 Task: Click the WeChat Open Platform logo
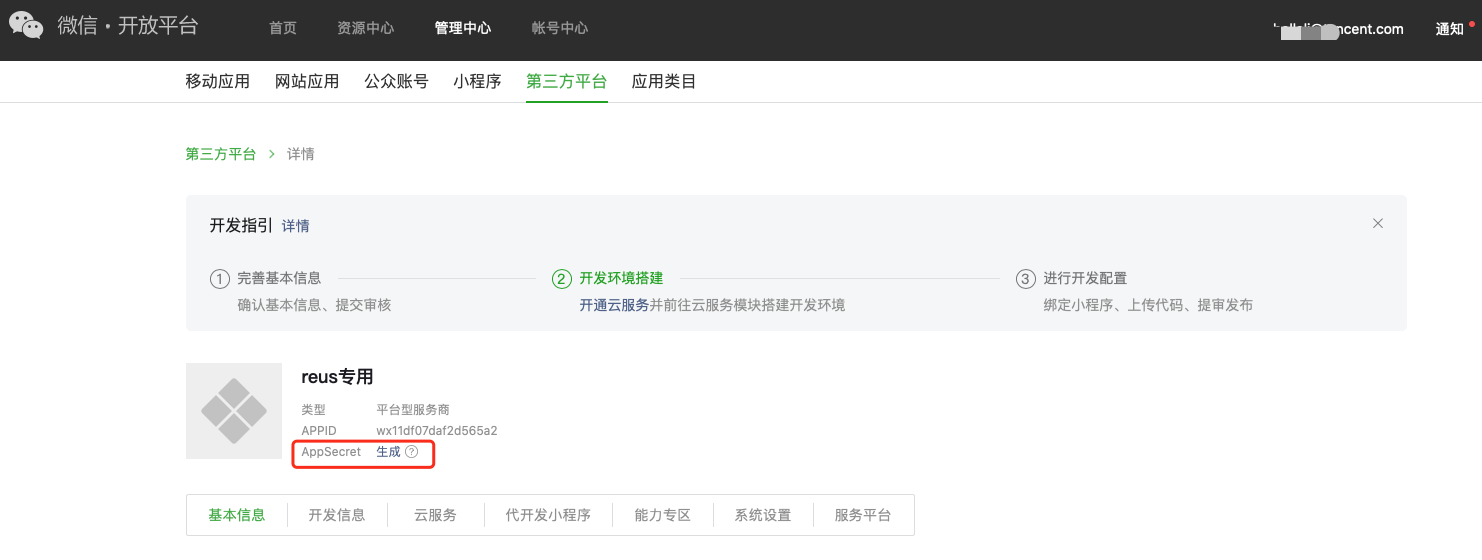[x=104, y=26]
